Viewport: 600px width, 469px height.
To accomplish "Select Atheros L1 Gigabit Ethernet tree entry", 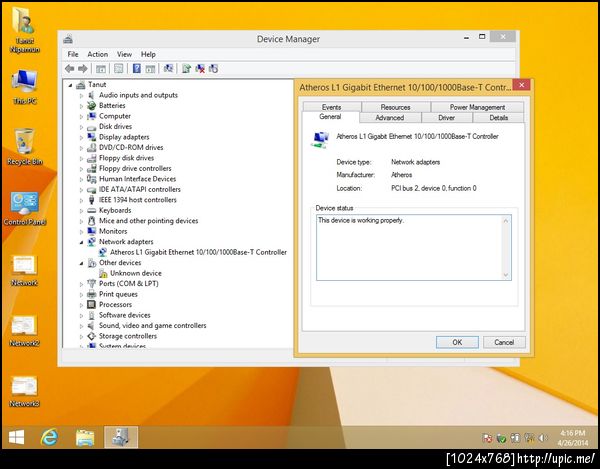I will tap(198, 252).
